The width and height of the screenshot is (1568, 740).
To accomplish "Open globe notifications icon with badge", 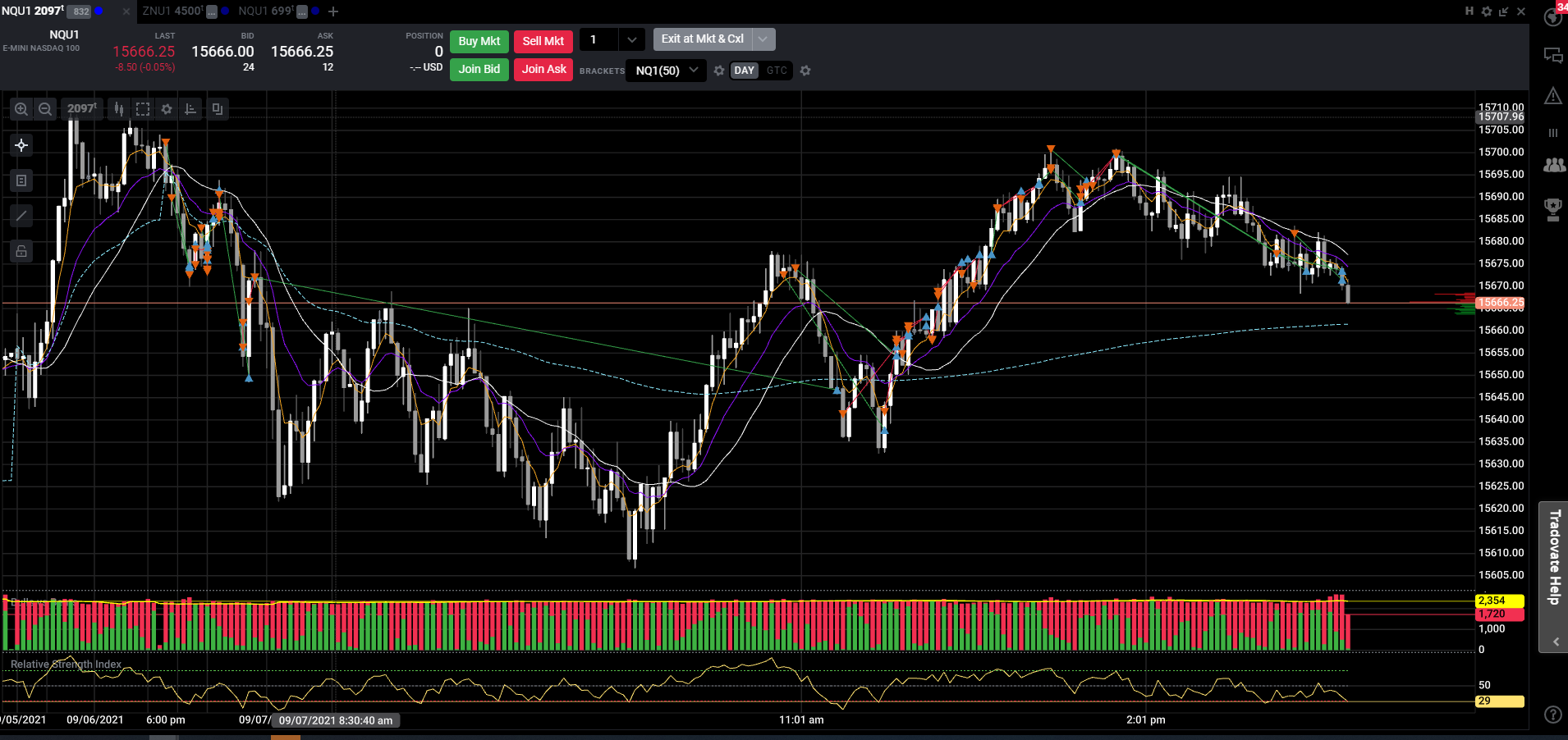I will tap(1553, 16).
